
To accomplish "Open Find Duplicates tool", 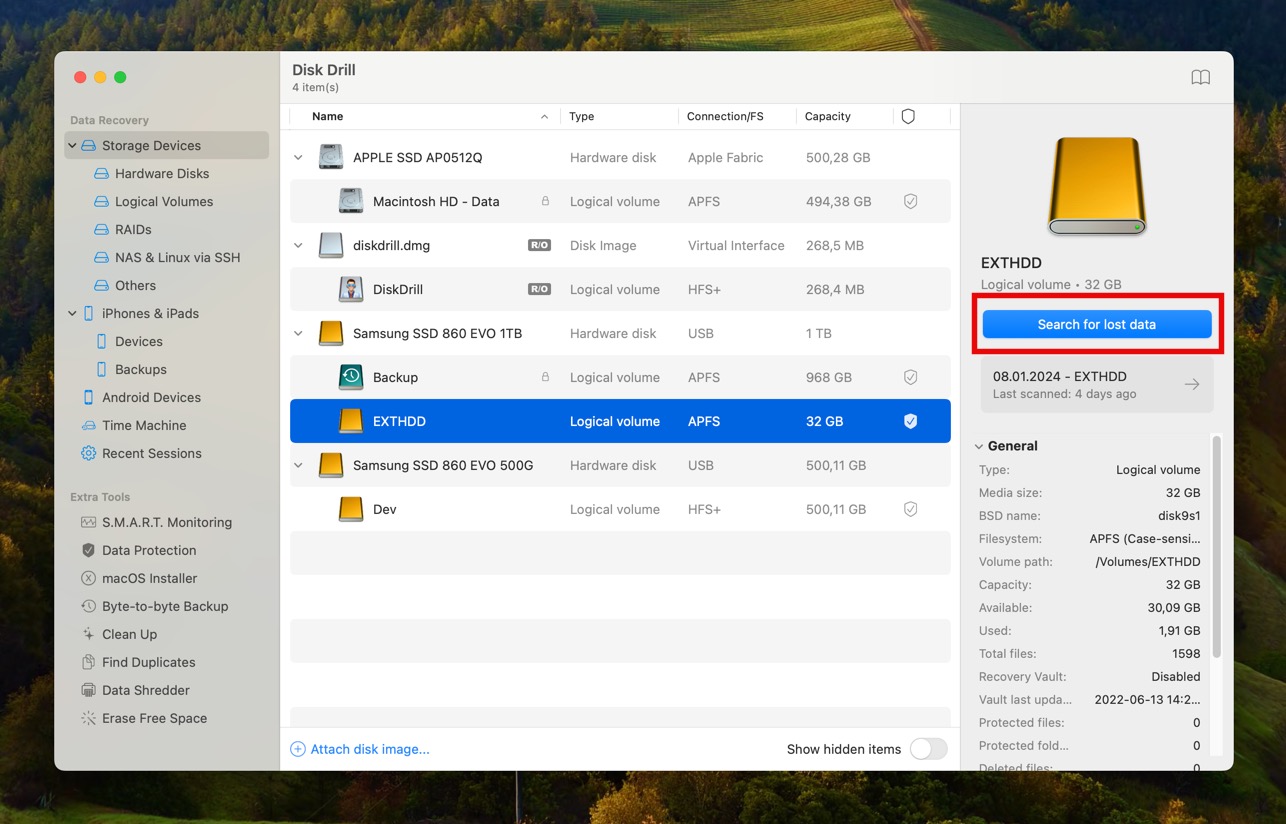I will [x=148, y=662].
